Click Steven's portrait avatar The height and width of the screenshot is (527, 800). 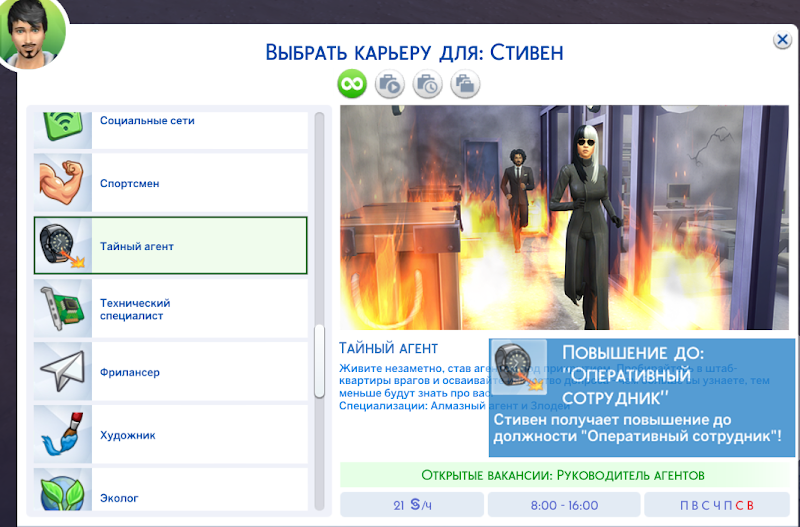coord(32,33)
